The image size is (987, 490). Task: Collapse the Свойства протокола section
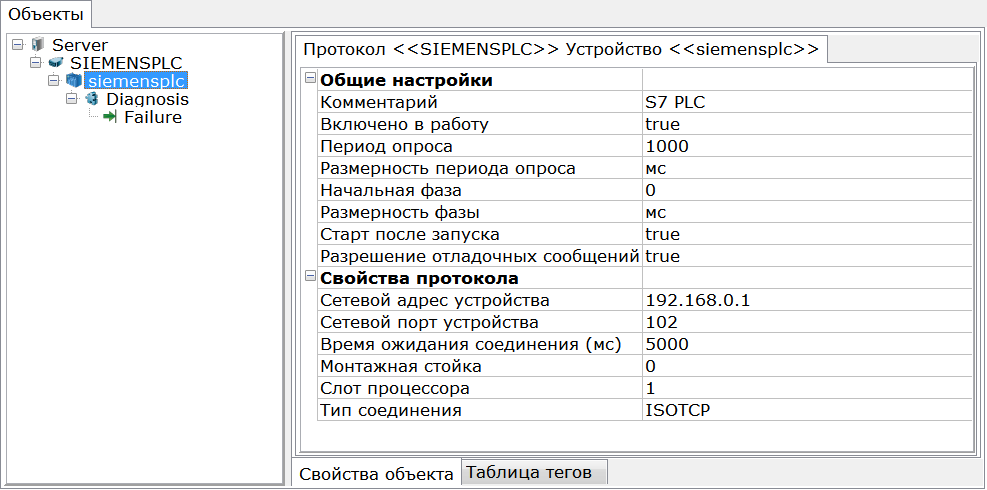click(310, 276)
